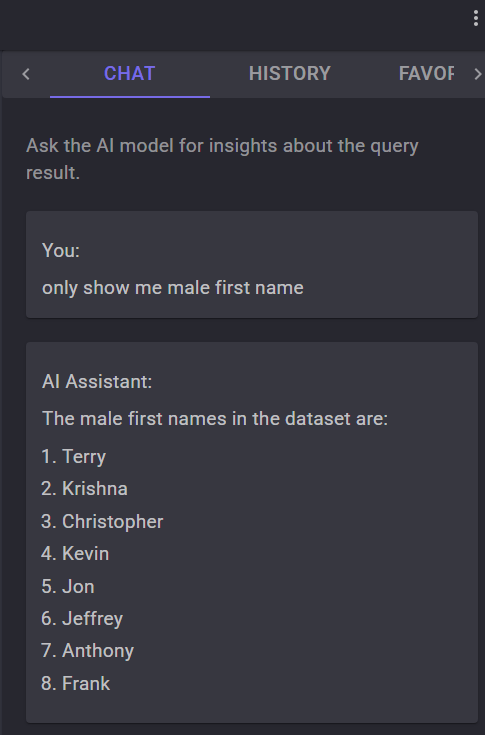Select list item 1, Terry
This screenshot has width=485, height=735.
point(74,456)
